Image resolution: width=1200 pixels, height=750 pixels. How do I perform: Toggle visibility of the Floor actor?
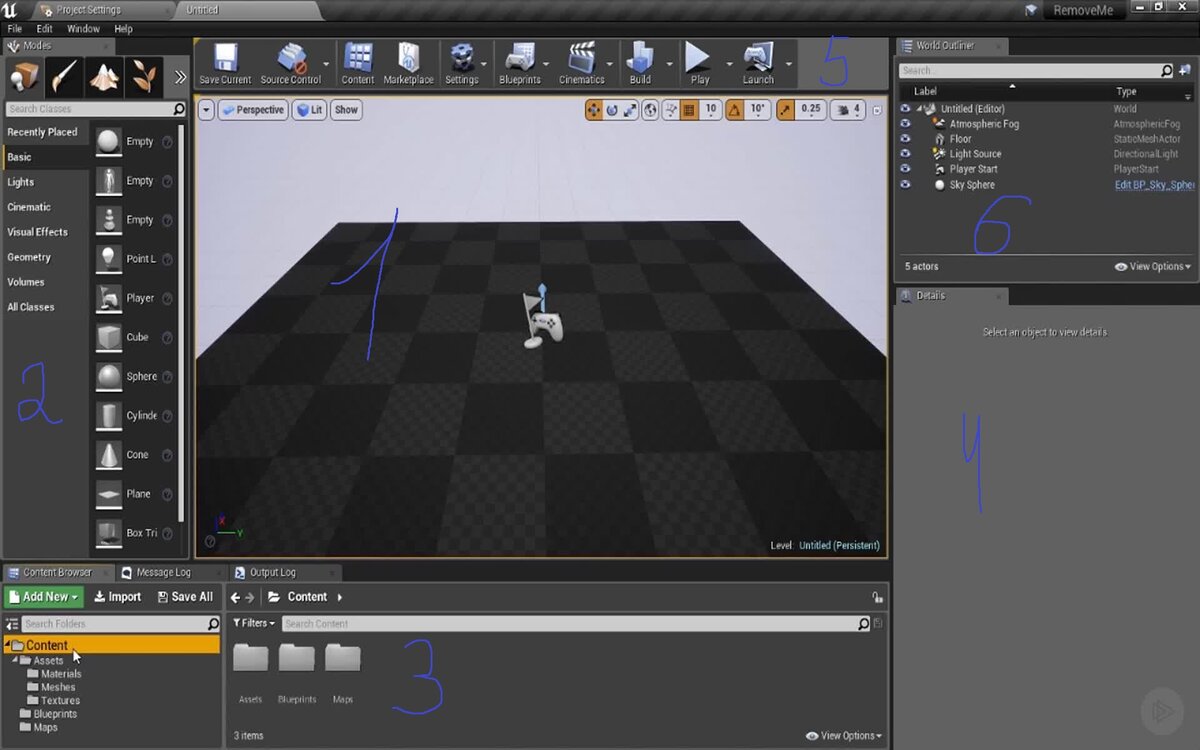(905, 139)
